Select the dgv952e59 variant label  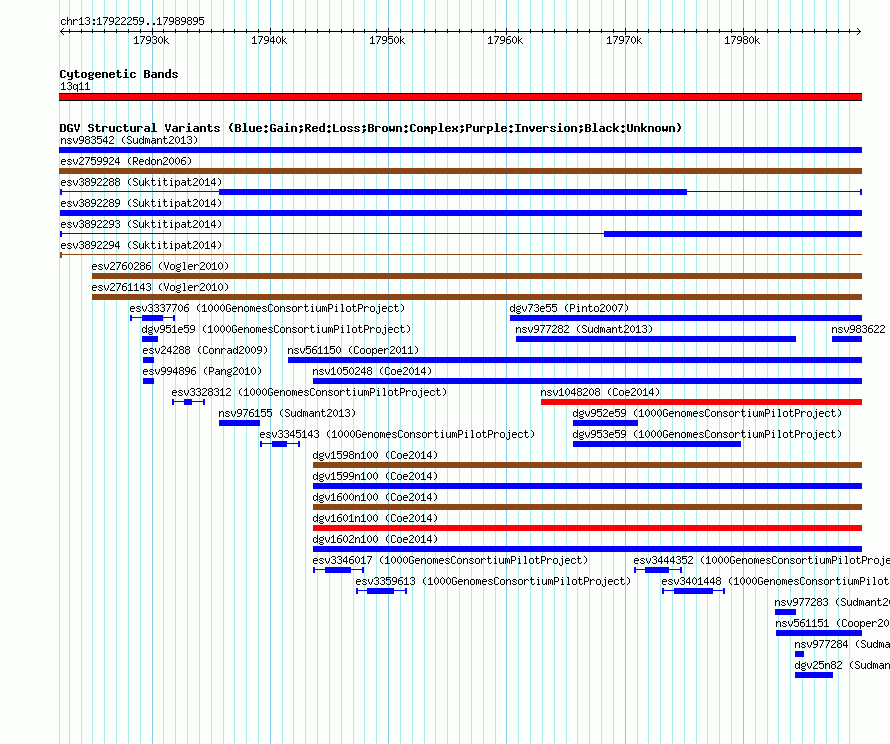(707, 413)
